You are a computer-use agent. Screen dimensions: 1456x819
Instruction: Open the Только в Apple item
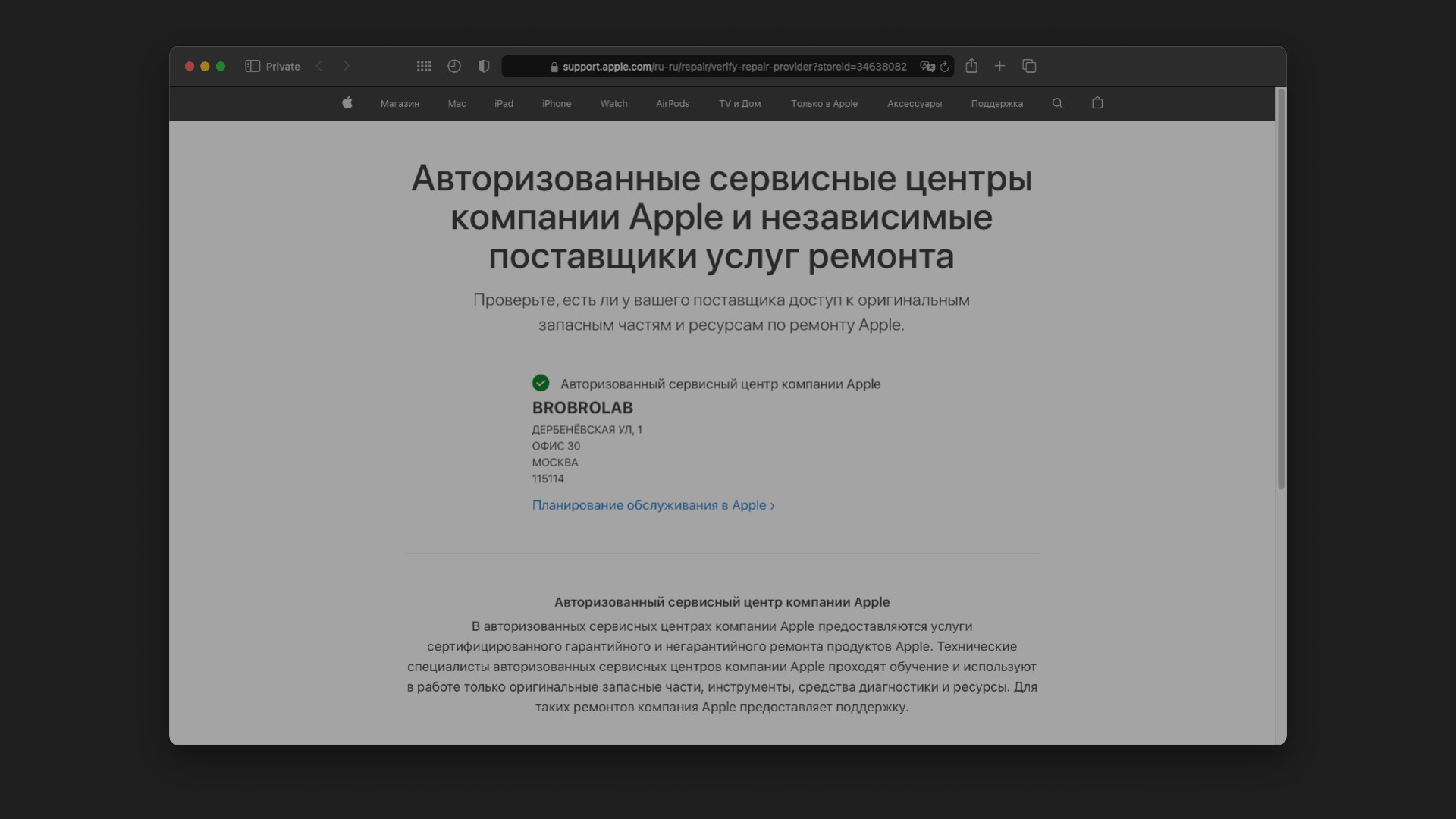(824, 104)
